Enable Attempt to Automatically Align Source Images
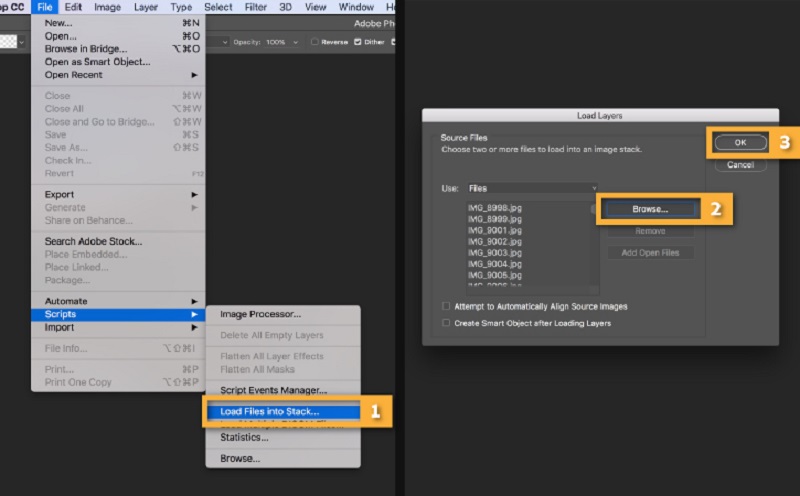The width and height of the screenshot is (800, 496). point(446,306)
